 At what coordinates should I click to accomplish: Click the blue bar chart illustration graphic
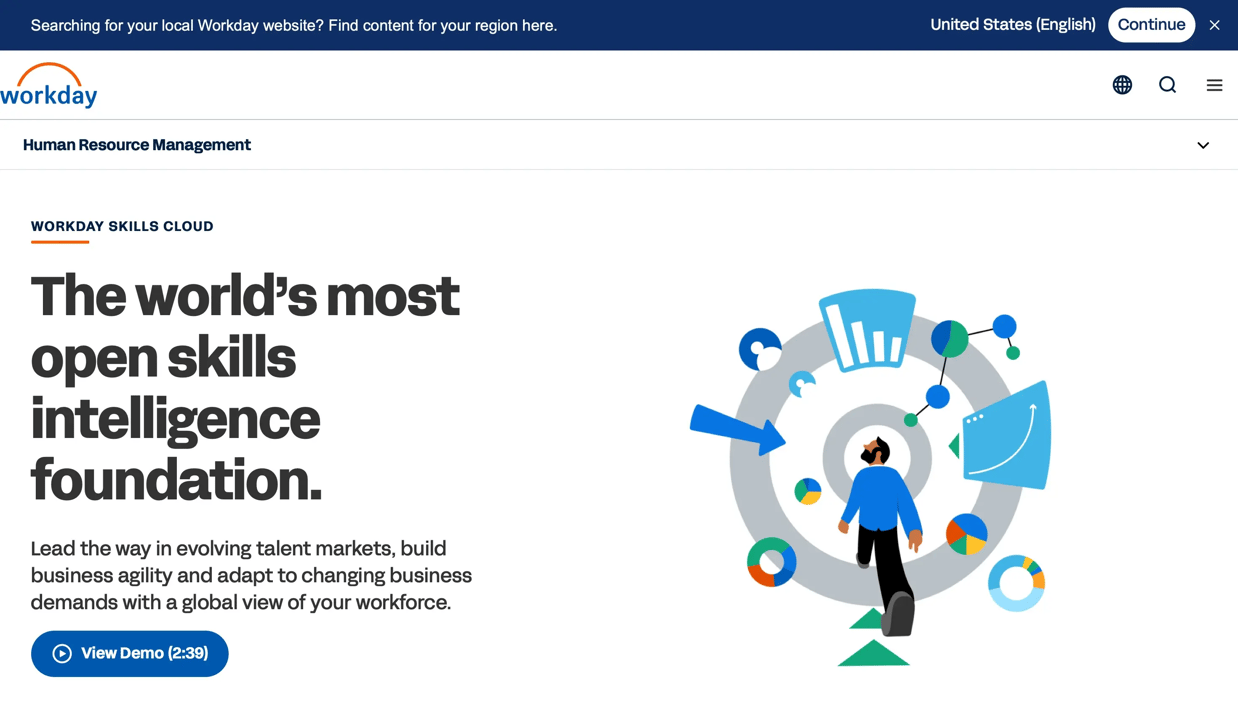coord(868,329)
